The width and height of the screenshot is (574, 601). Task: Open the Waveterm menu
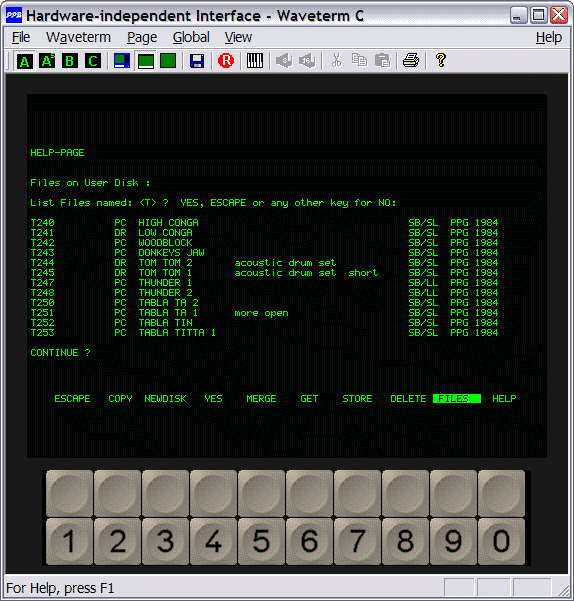[78, 37]
